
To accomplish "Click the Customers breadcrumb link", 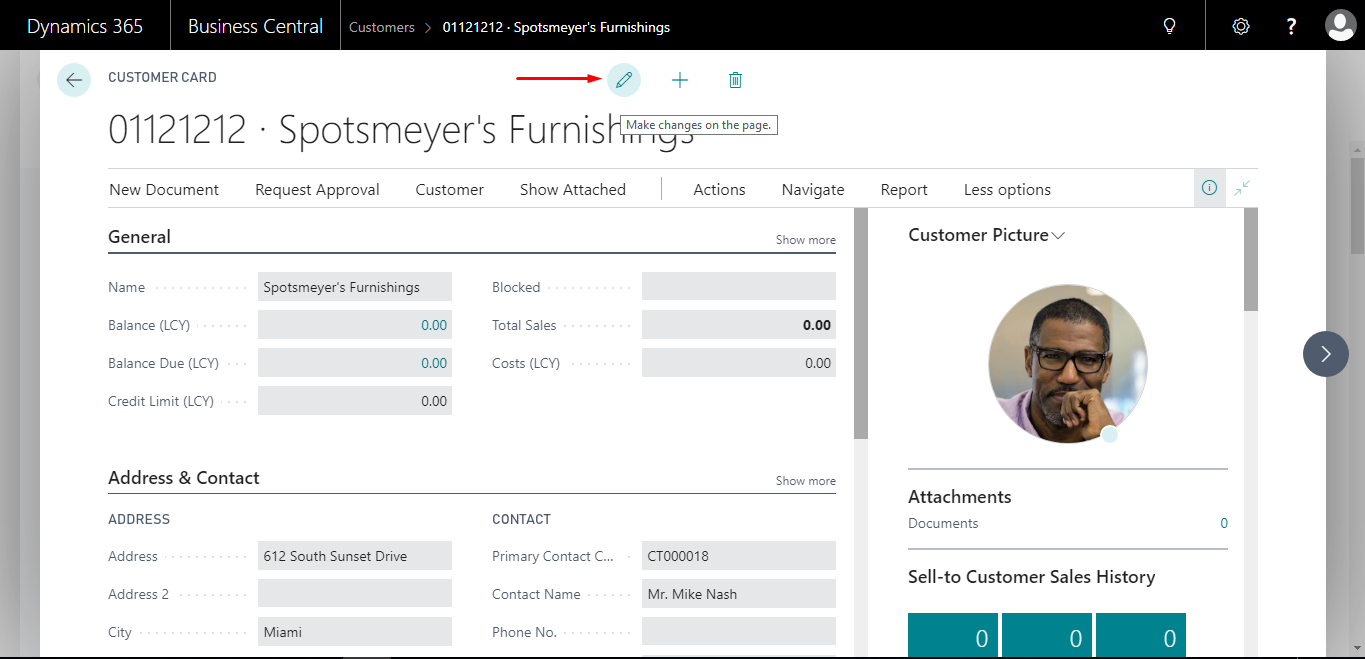I will click(x=382, y=27).
